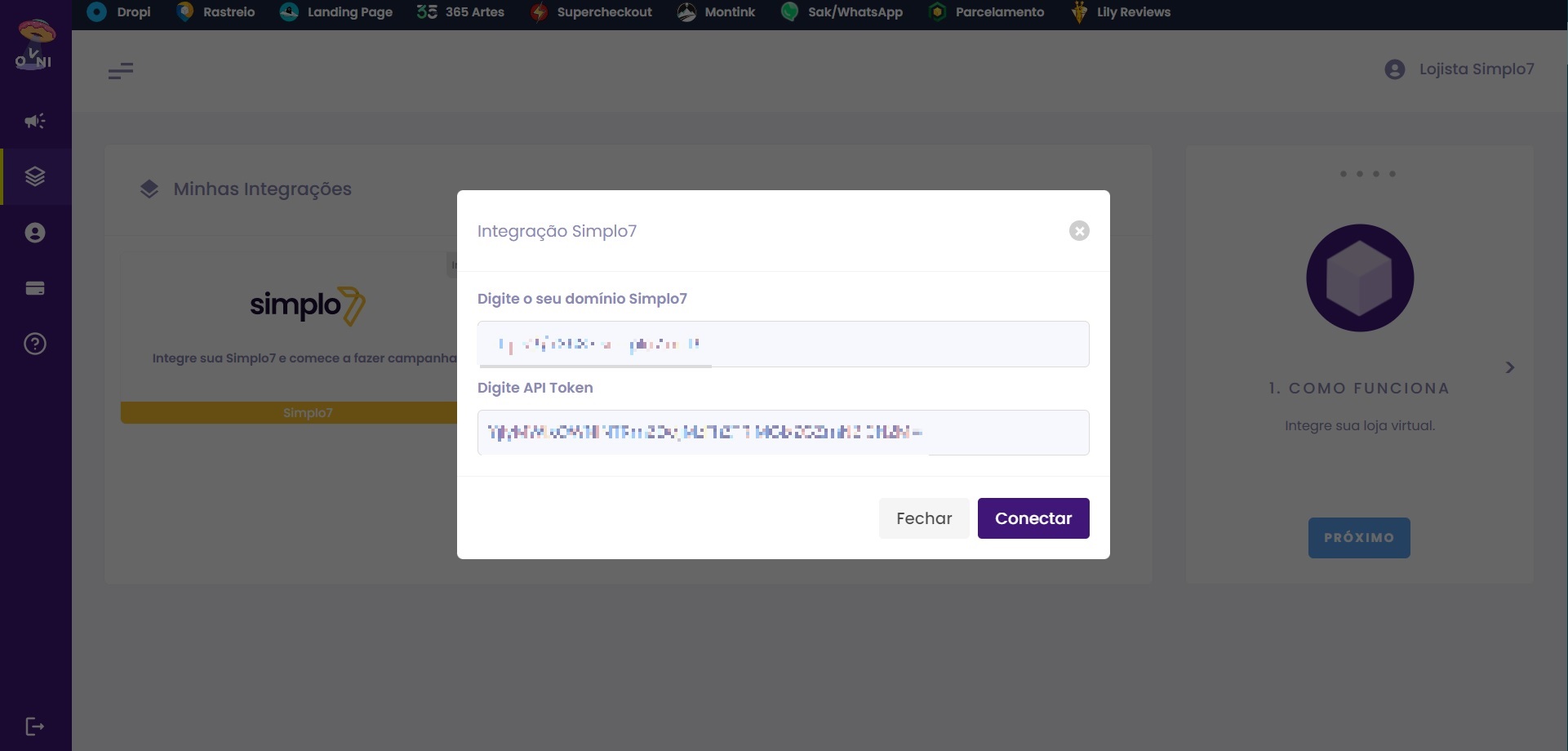Open the Rastreio link
This screenshot has height=751, width=1568.
pyautogui.click(x=229, y=12)
